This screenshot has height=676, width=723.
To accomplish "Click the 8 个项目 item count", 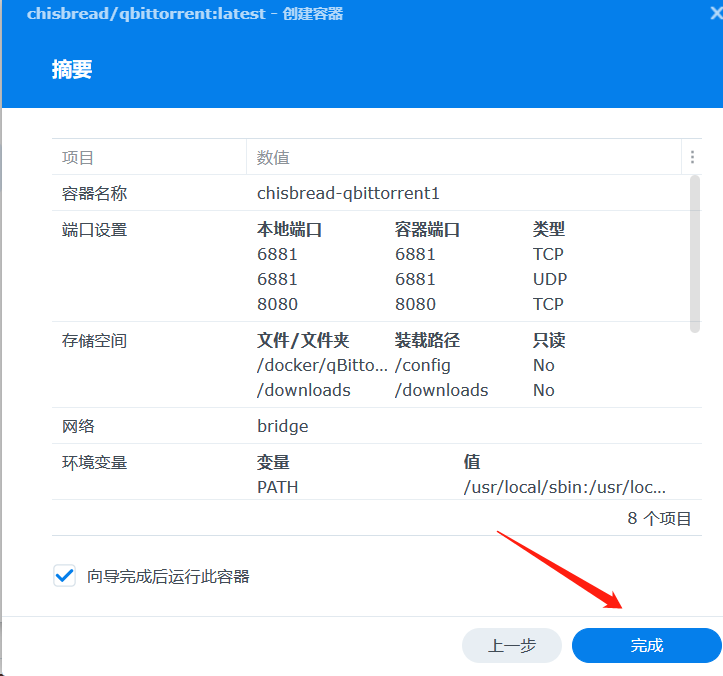I will tap(659, 518).
